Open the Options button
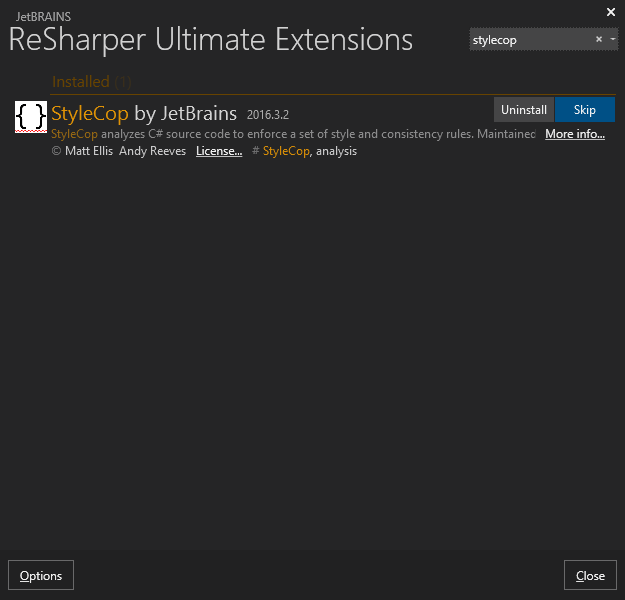 [x=41, y=575]
